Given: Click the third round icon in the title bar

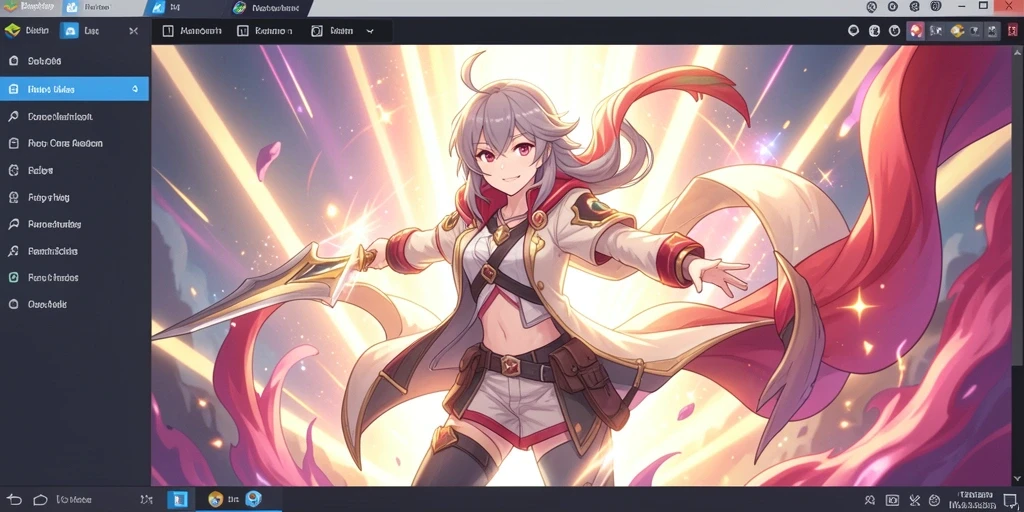Looking at the screenshot, I should pos(914,7).
